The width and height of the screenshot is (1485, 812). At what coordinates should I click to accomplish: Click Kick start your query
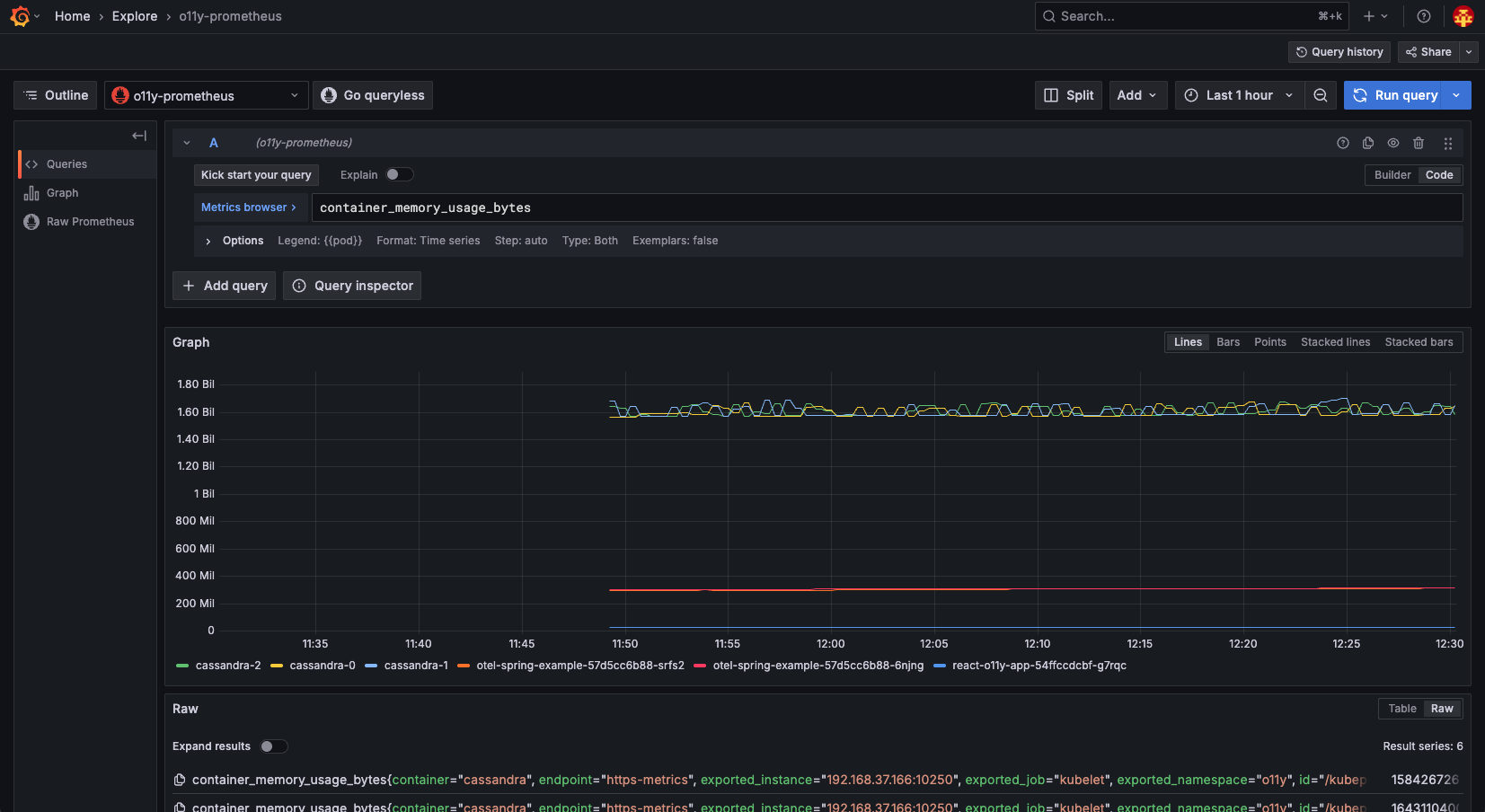(x=256, y=175)
